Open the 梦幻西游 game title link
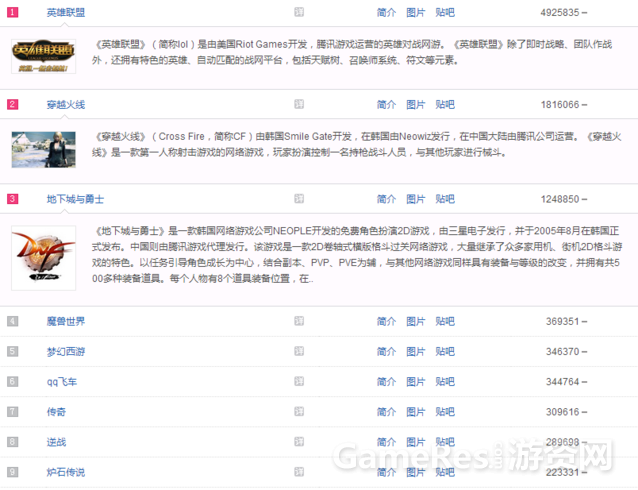Viewport: 638px width, 490px height. click(x=66, y=351)
